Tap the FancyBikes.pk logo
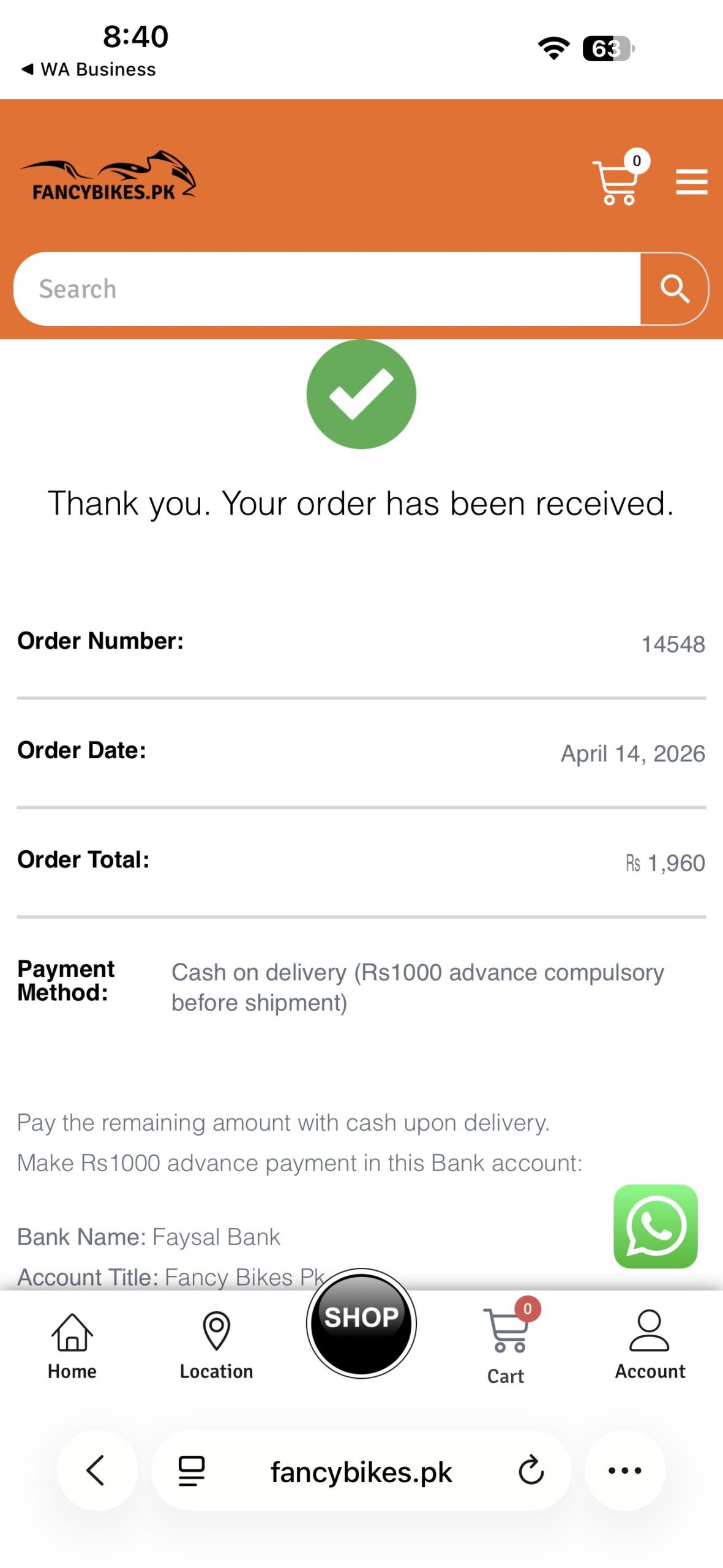This screenshot has height=1568, width=723. click(108, 177)
